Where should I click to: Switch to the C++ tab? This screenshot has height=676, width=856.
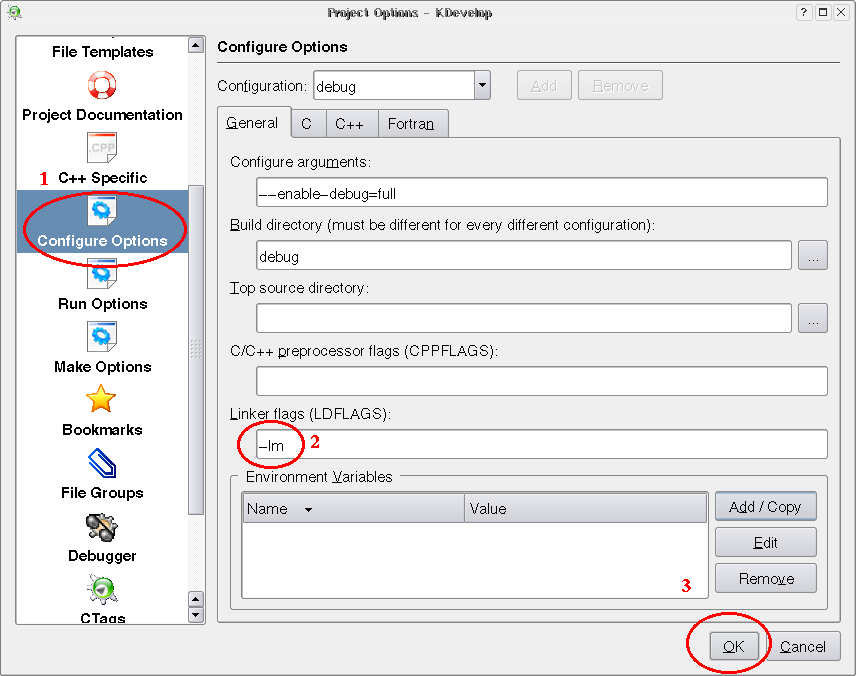tap(350, 124)
